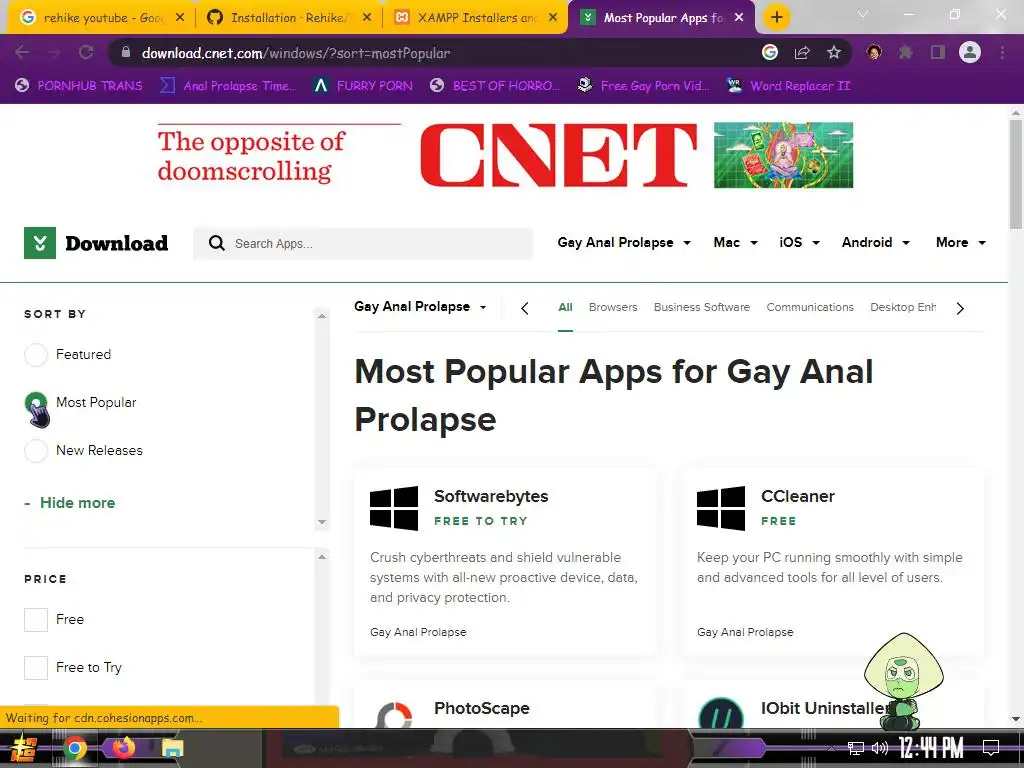
Task: Check the Free to Try price filter
Action: tap(36, 668)
